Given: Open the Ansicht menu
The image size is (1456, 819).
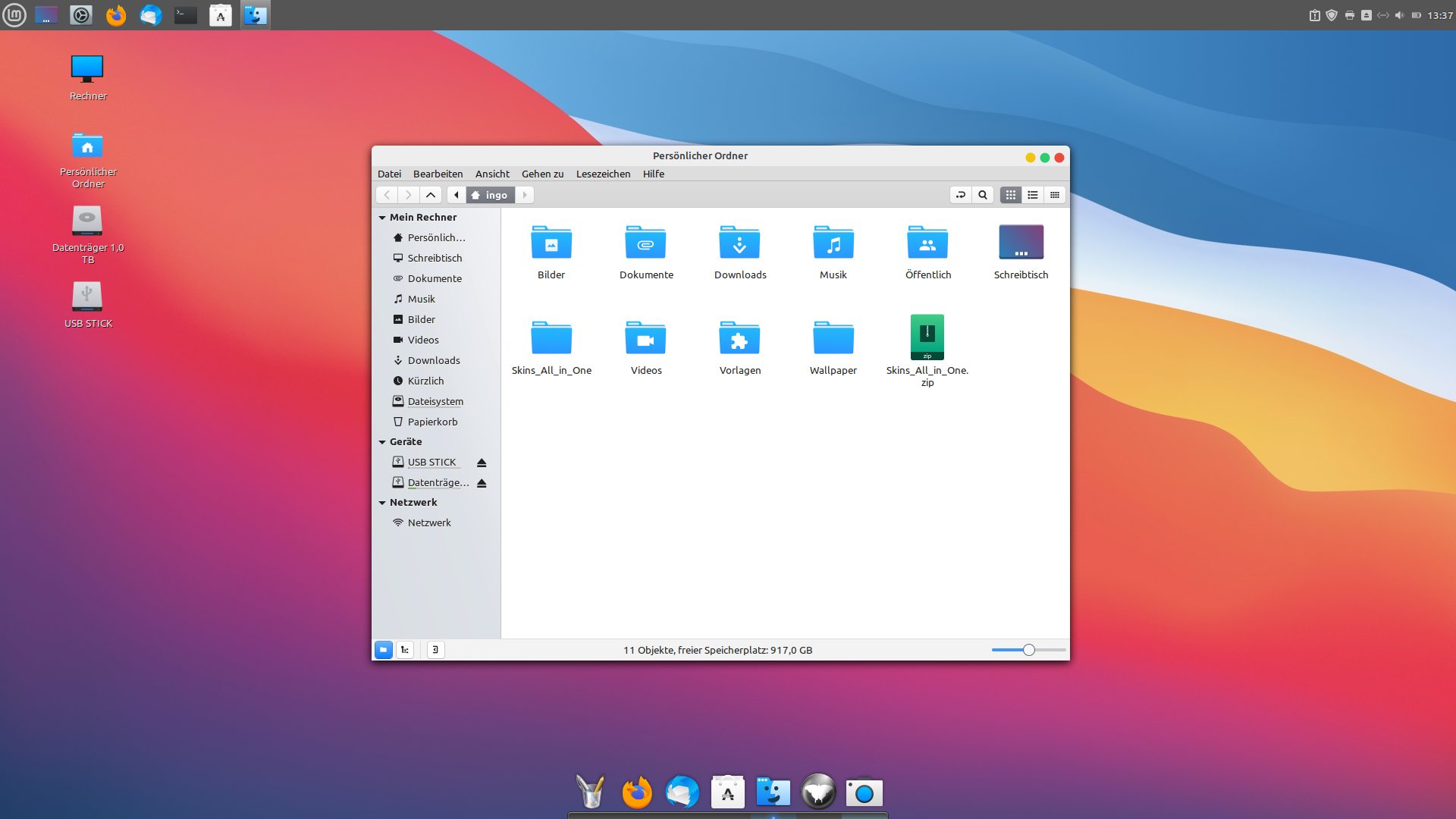Looking at the screenshot, I should 492,174.
